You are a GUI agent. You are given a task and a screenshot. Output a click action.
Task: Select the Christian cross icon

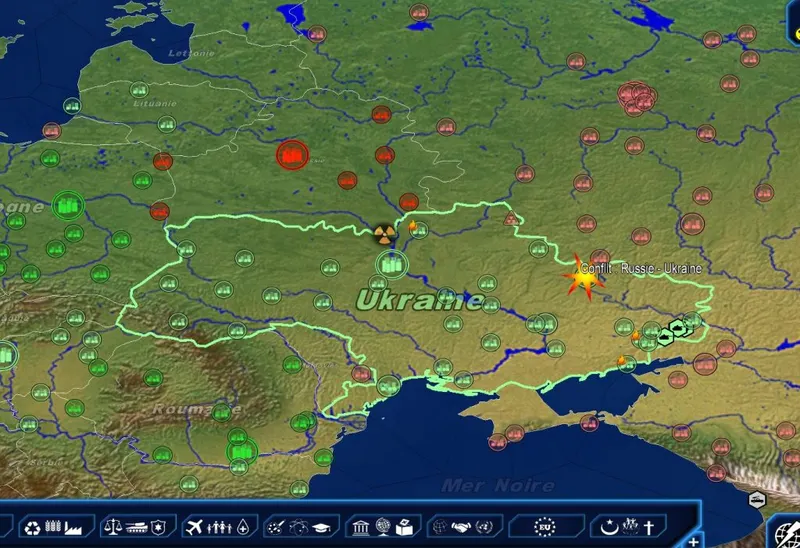click(x=649, y=527)
